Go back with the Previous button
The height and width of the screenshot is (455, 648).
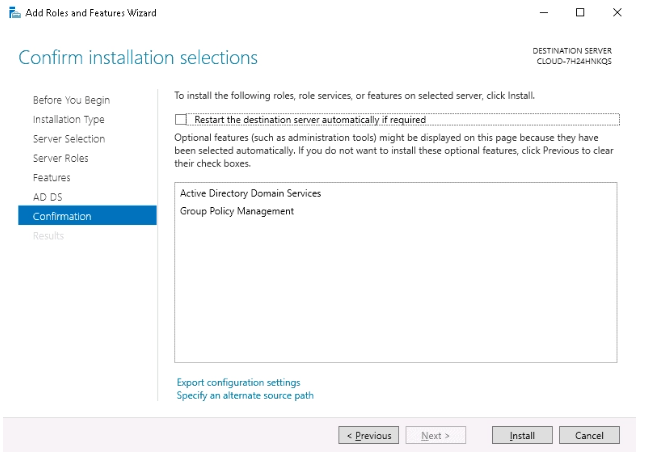tap(369, 435)
